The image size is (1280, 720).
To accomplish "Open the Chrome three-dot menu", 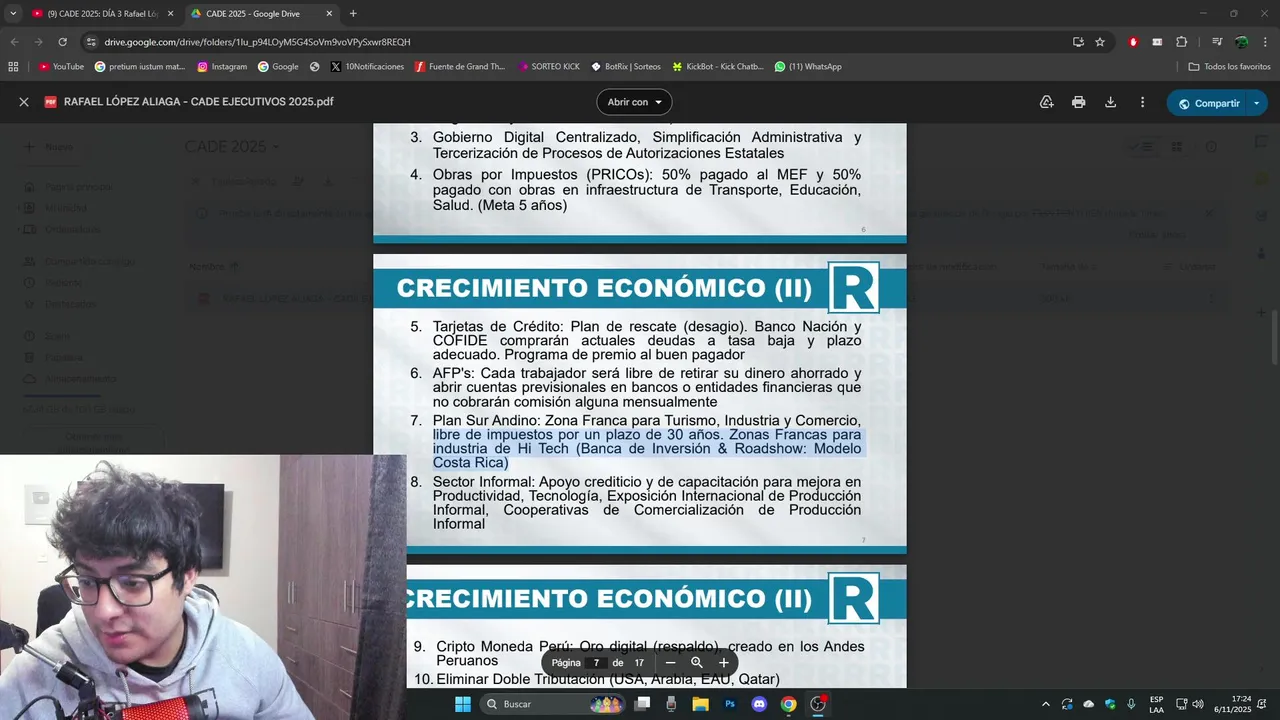I will [x=1264, y=42].
